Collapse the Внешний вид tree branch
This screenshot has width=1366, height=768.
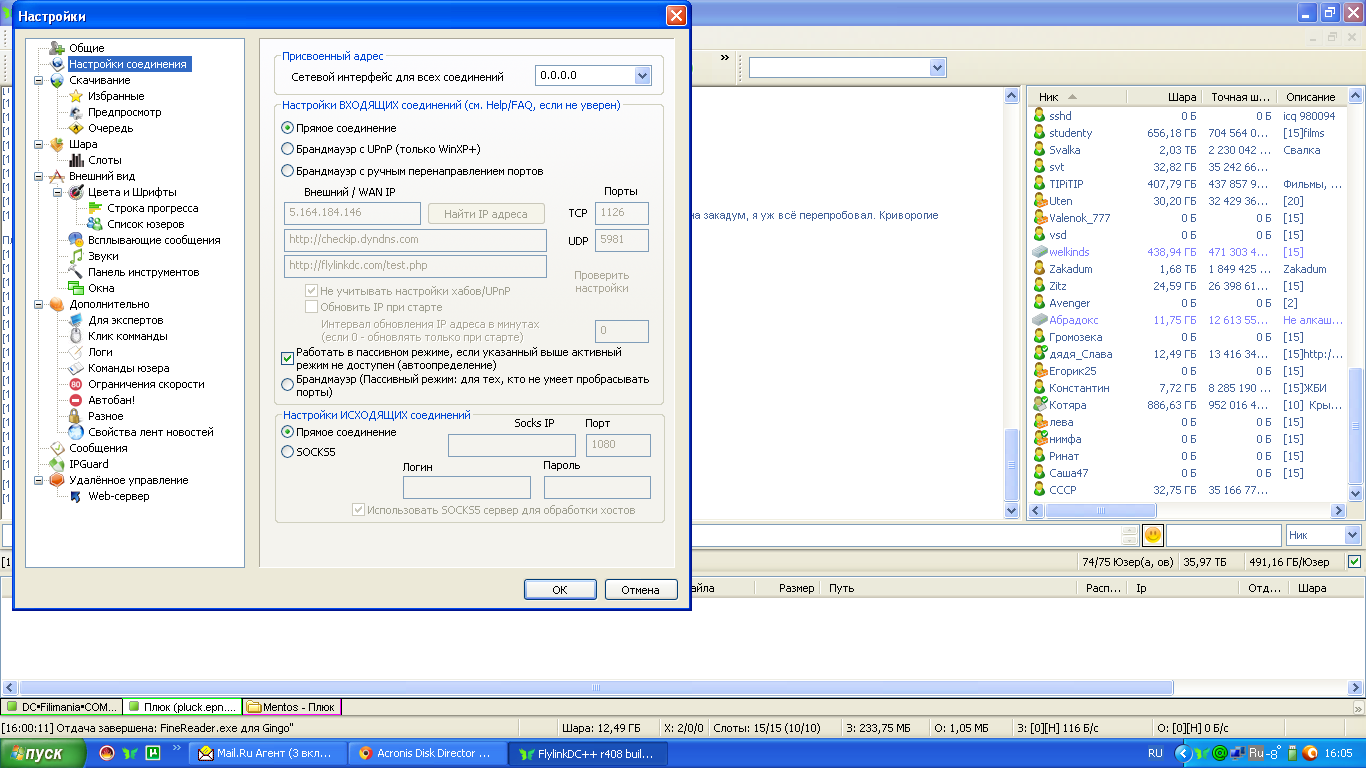[39, 176]
